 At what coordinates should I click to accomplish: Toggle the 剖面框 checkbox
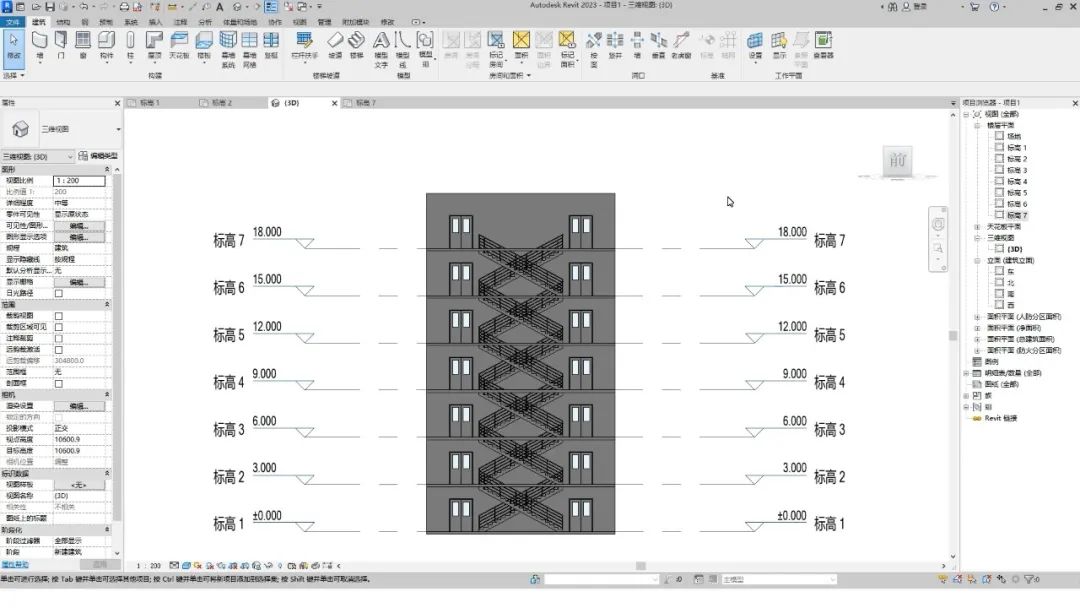click(x=59, y=384)
